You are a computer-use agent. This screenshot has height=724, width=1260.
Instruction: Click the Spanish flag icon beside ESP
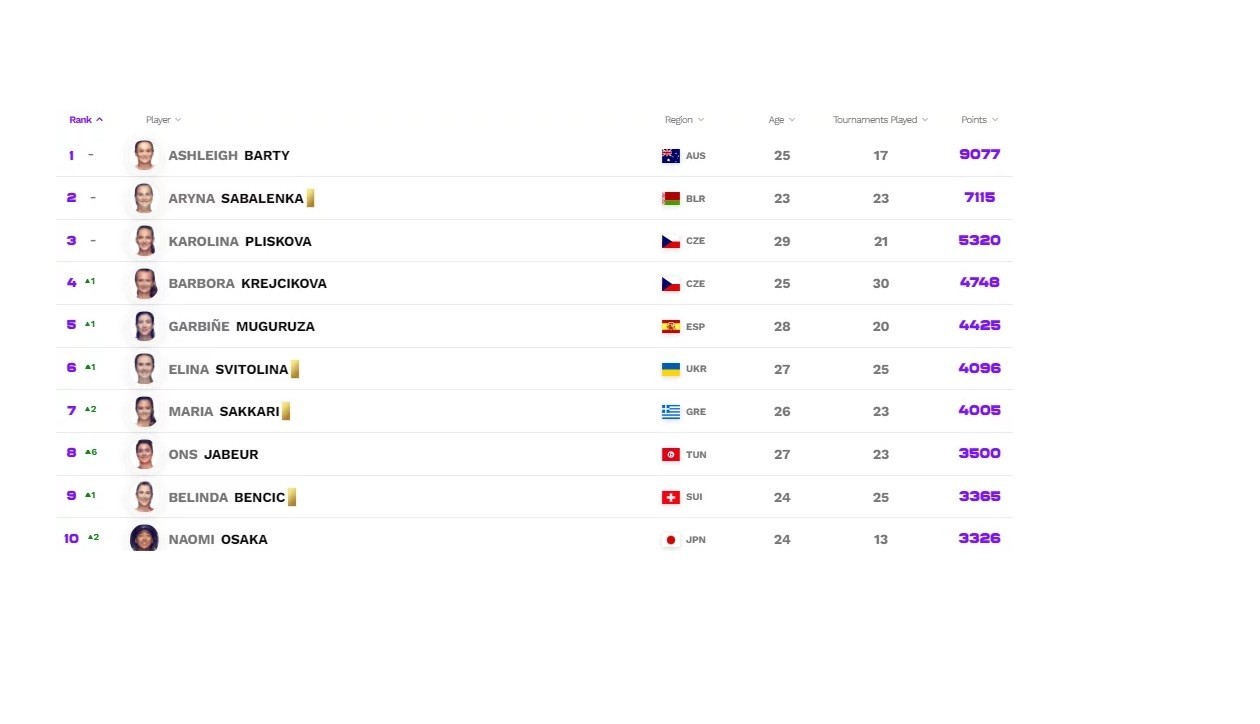click(x=670, y=327)
